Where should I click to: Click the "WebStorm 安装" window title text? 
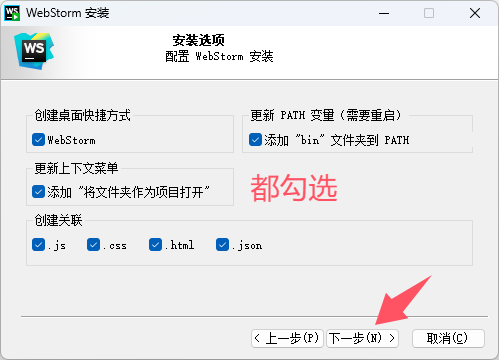(68, 13)
